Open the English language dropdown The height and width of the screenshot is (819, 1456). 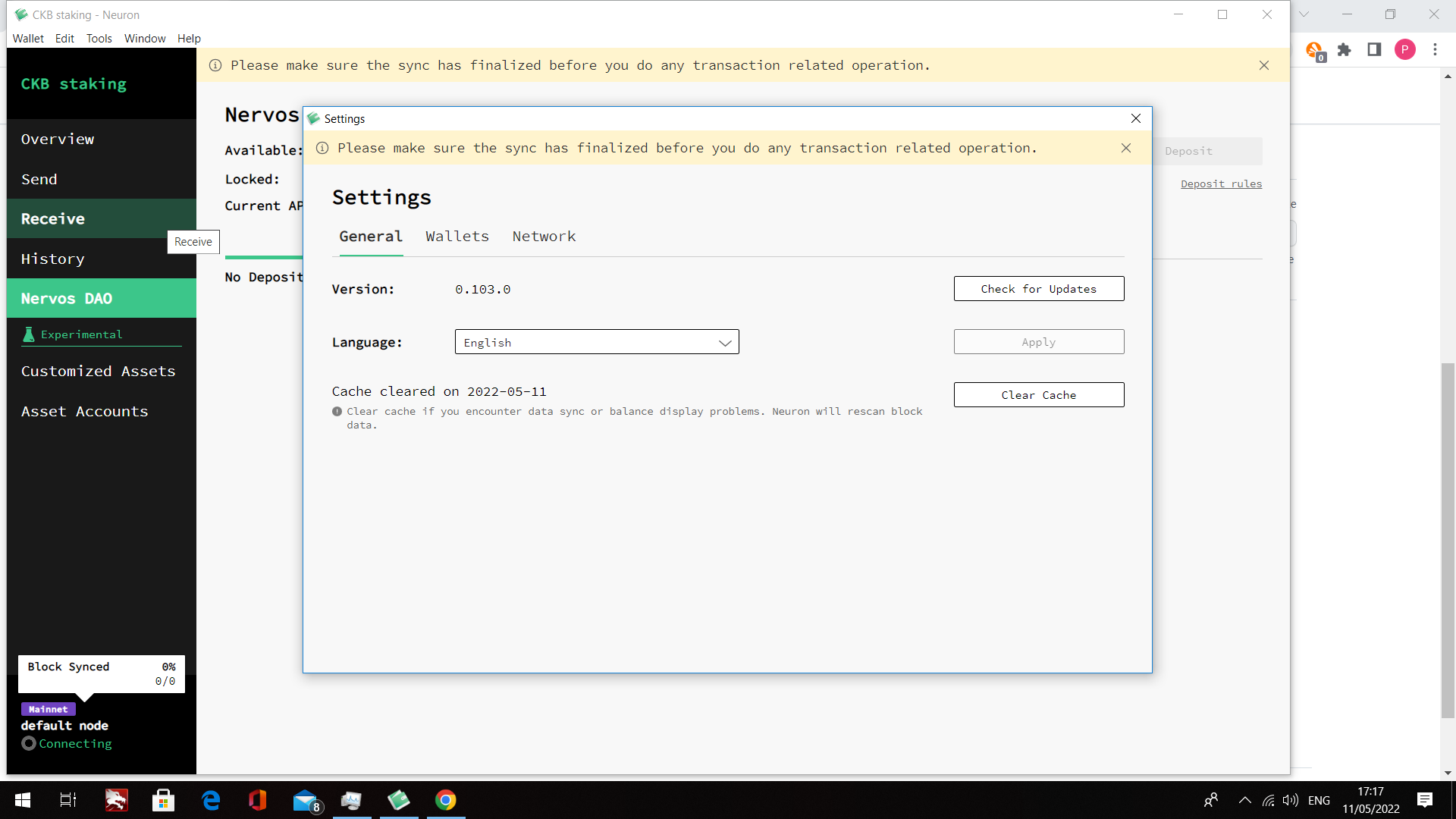click(597, 342)
